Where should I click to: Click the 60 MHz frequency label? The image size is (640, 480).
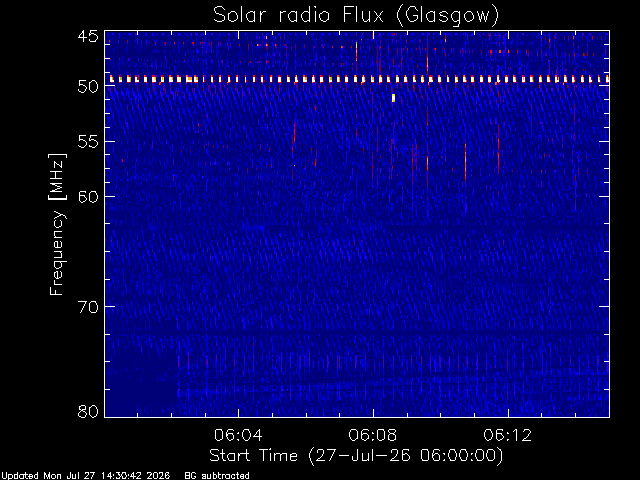(88, 196)
